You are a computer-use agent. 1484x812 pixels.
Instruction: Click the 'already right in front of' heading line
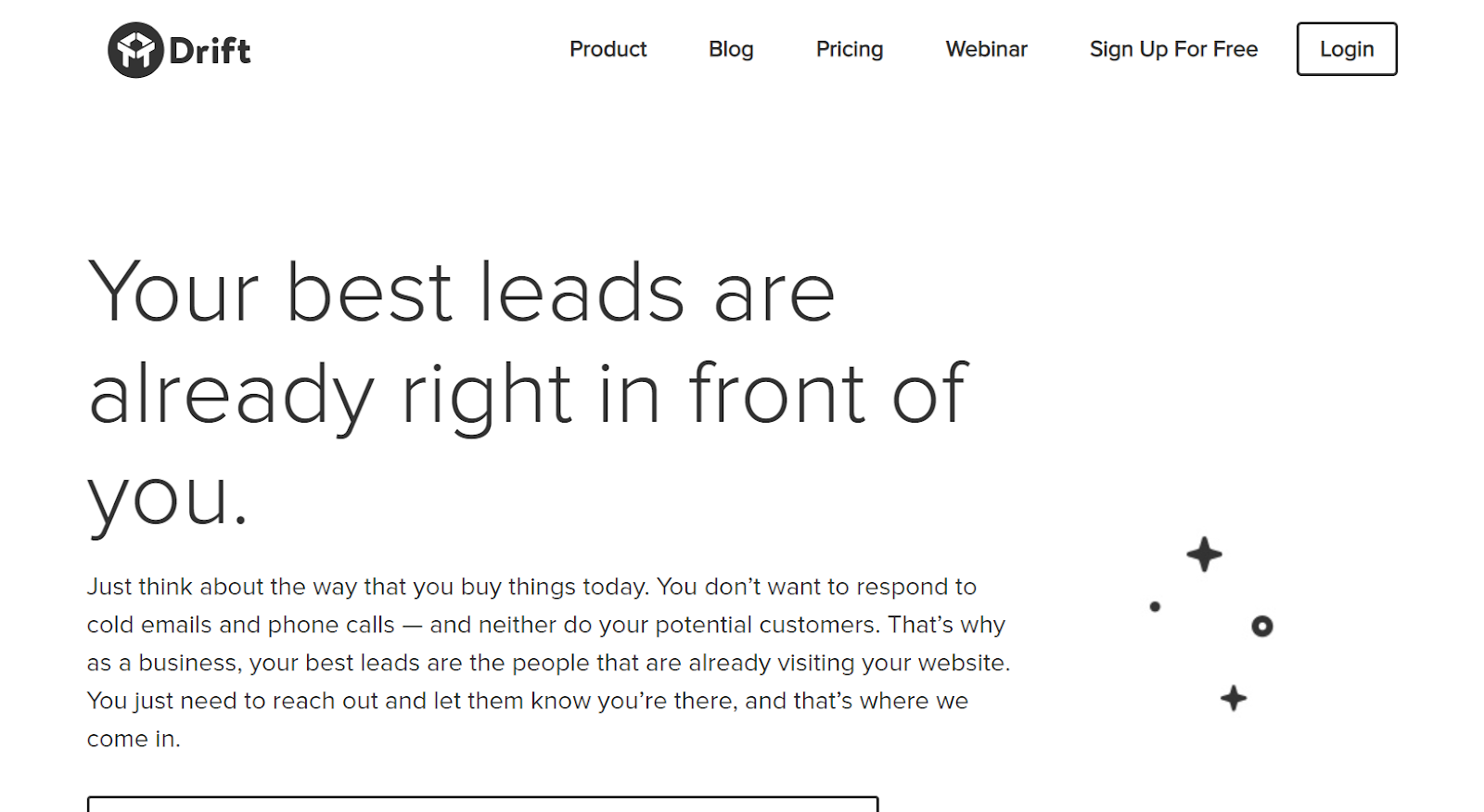tap(527, 395)
